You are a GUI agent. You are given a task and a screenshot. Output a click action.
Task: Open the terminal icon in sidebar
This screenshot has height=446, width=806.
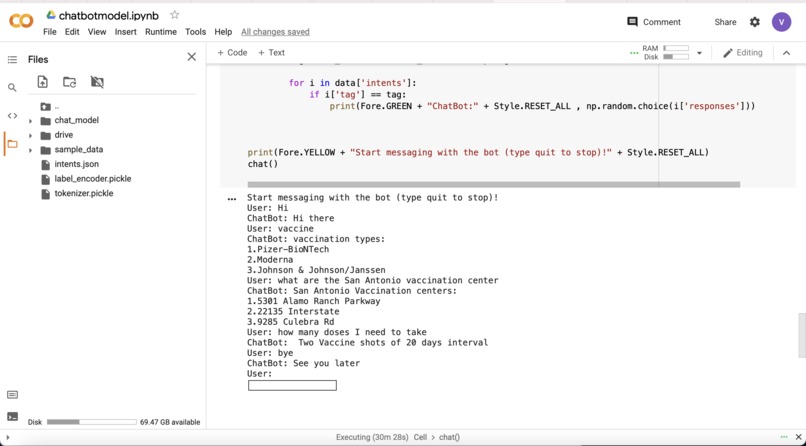[12, 417]
